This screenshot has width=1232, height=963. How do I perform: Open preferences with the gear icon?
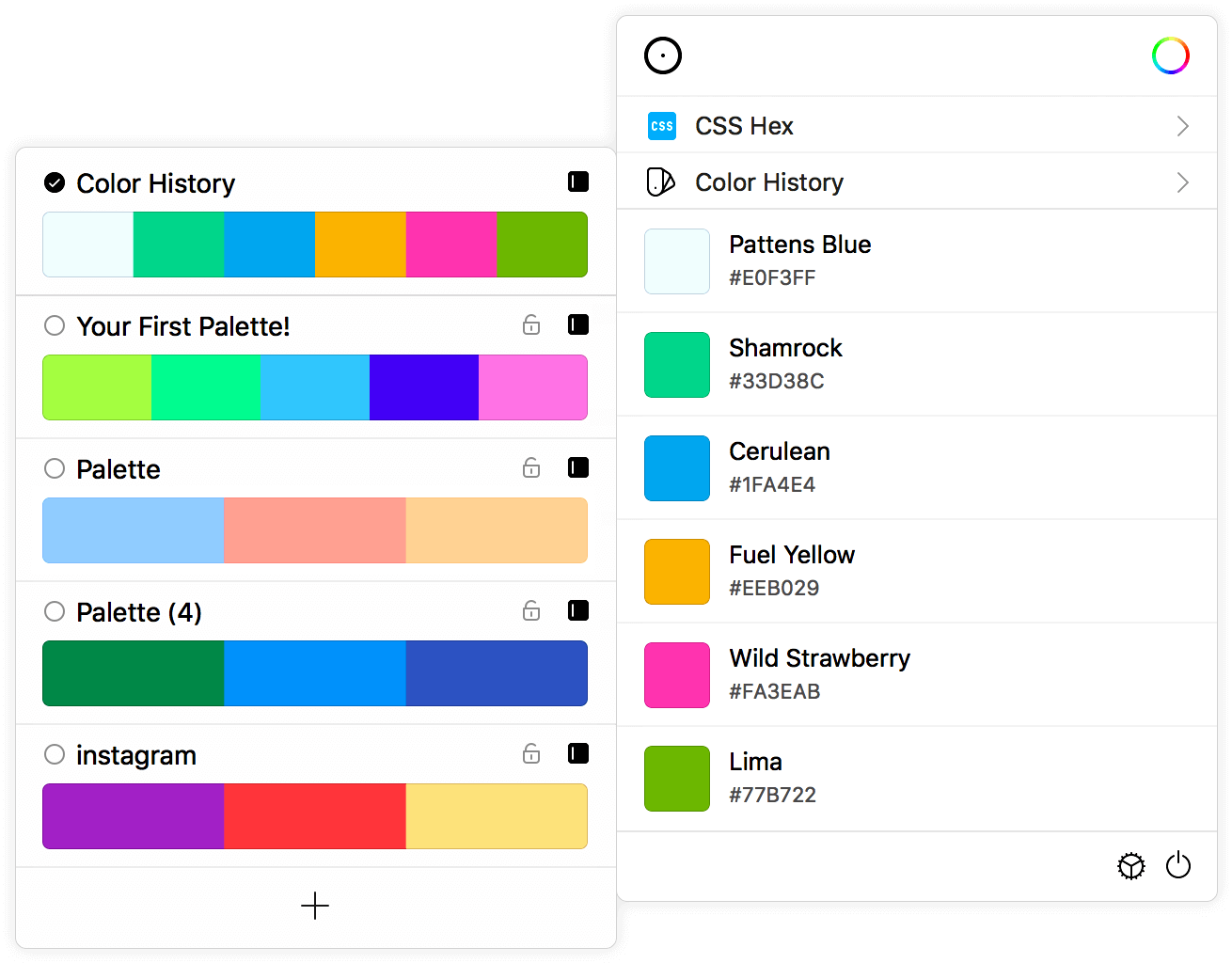(x=1130, y=866)
